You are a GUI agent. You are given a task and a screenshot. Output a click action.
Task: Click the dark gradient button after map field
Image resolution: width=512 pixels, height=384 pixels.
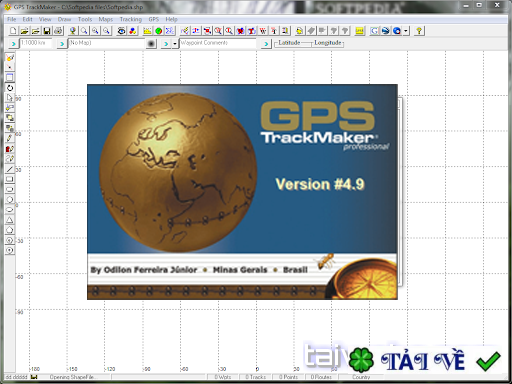(x=151, y=44)
